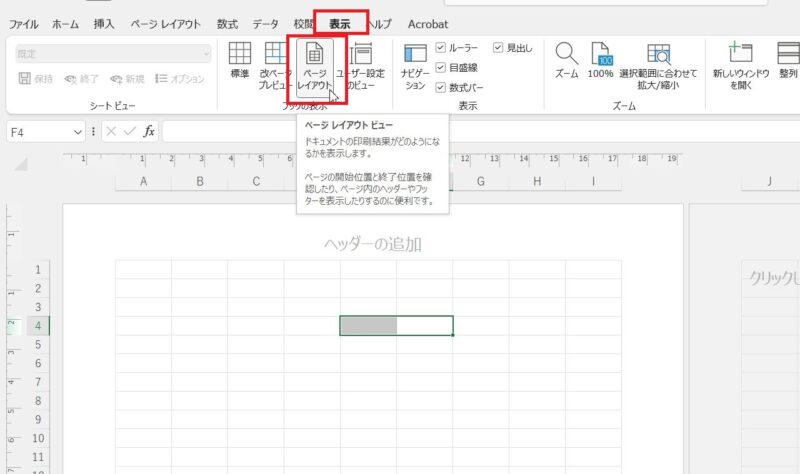Open the ホーム tab
This screenshot has width=800, height=474.
pyautogui.click(x=65, y=24)
